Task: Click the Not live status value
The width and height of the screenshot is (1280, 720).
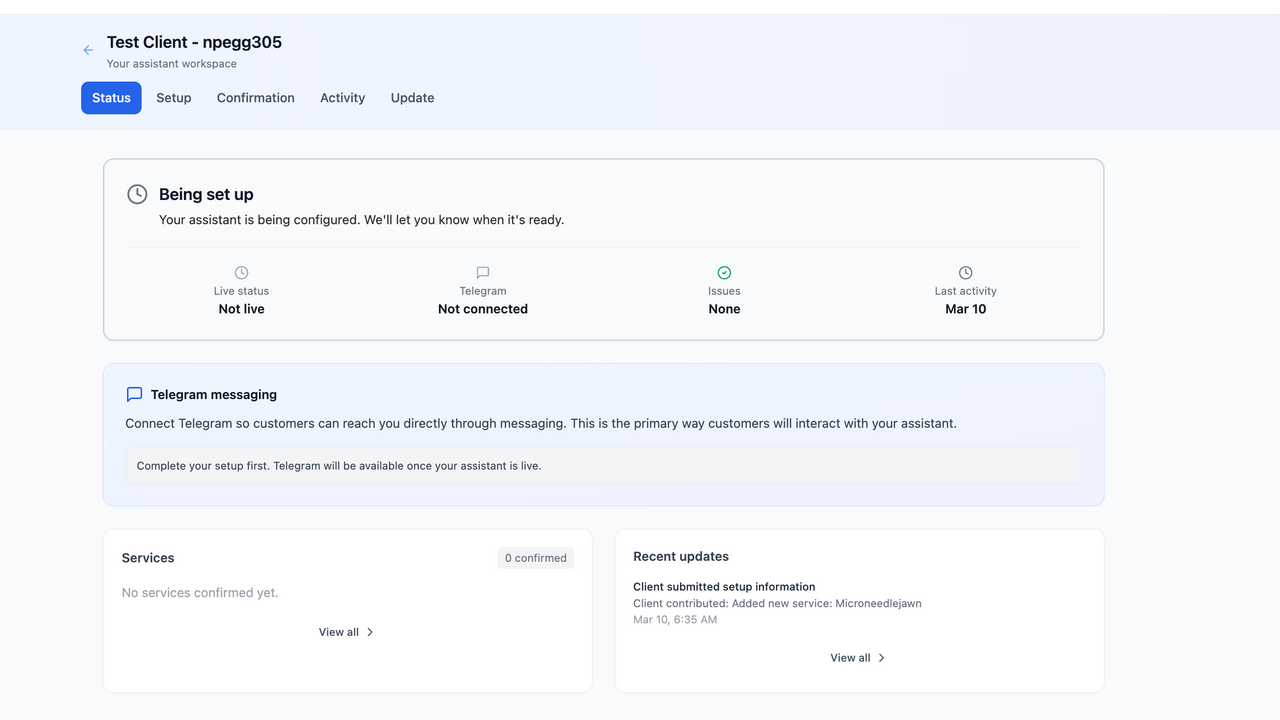Action: 241,309
